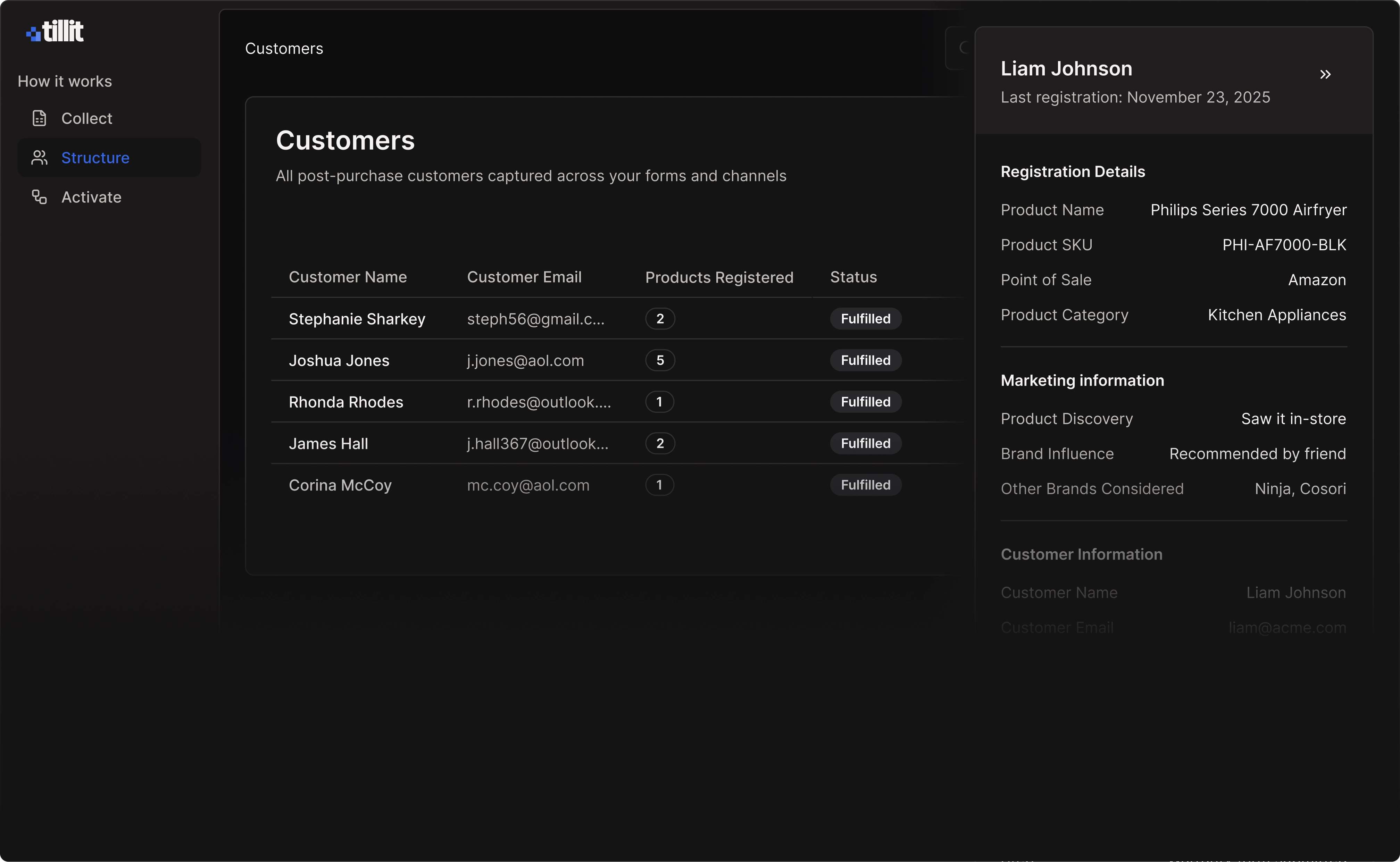The image size is (1400, 862).
Task: Toggle the Fulfilled status for Rhonda Rhodes
Action: (x=865, y=401)
